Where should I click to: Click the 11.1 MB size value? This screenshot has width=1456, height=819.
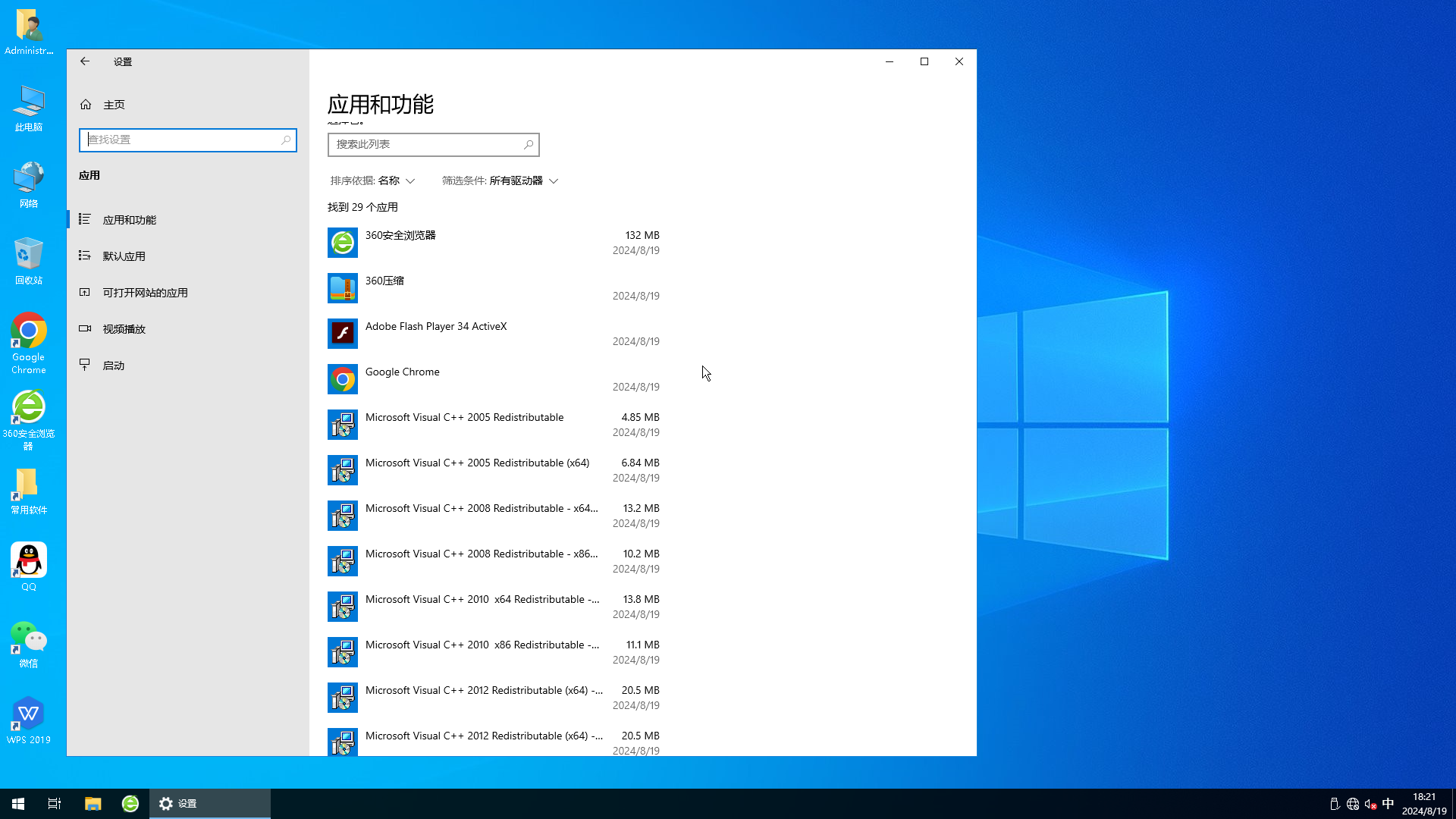(643, 645)
